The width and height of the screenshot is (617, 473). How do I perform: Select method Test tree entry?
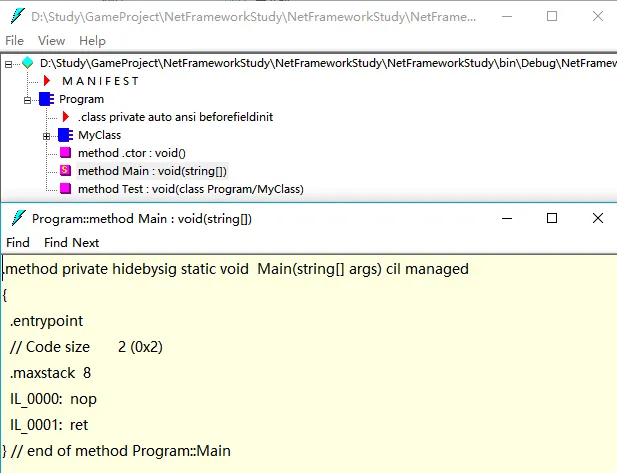point(190,189)
